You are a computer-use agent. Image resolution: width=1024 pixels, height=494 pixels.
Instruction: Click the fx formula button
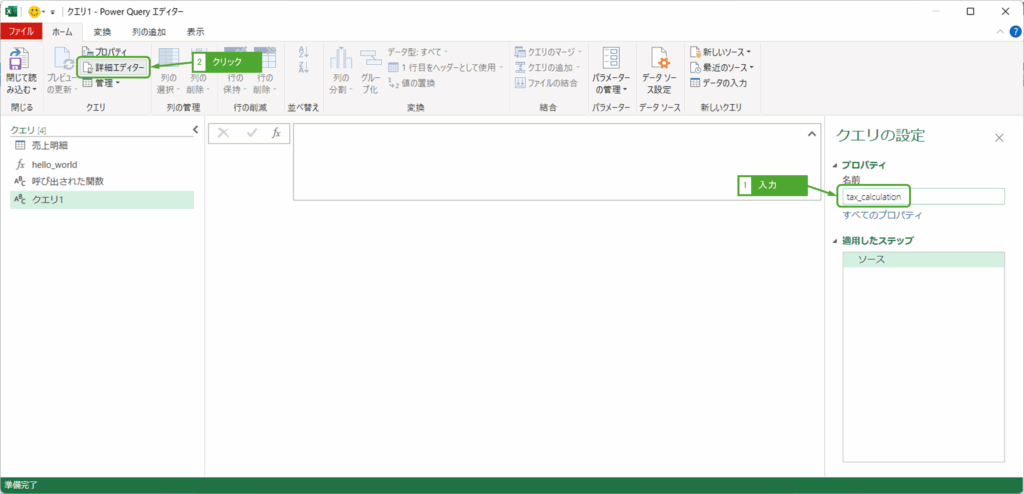coord(277,133)
